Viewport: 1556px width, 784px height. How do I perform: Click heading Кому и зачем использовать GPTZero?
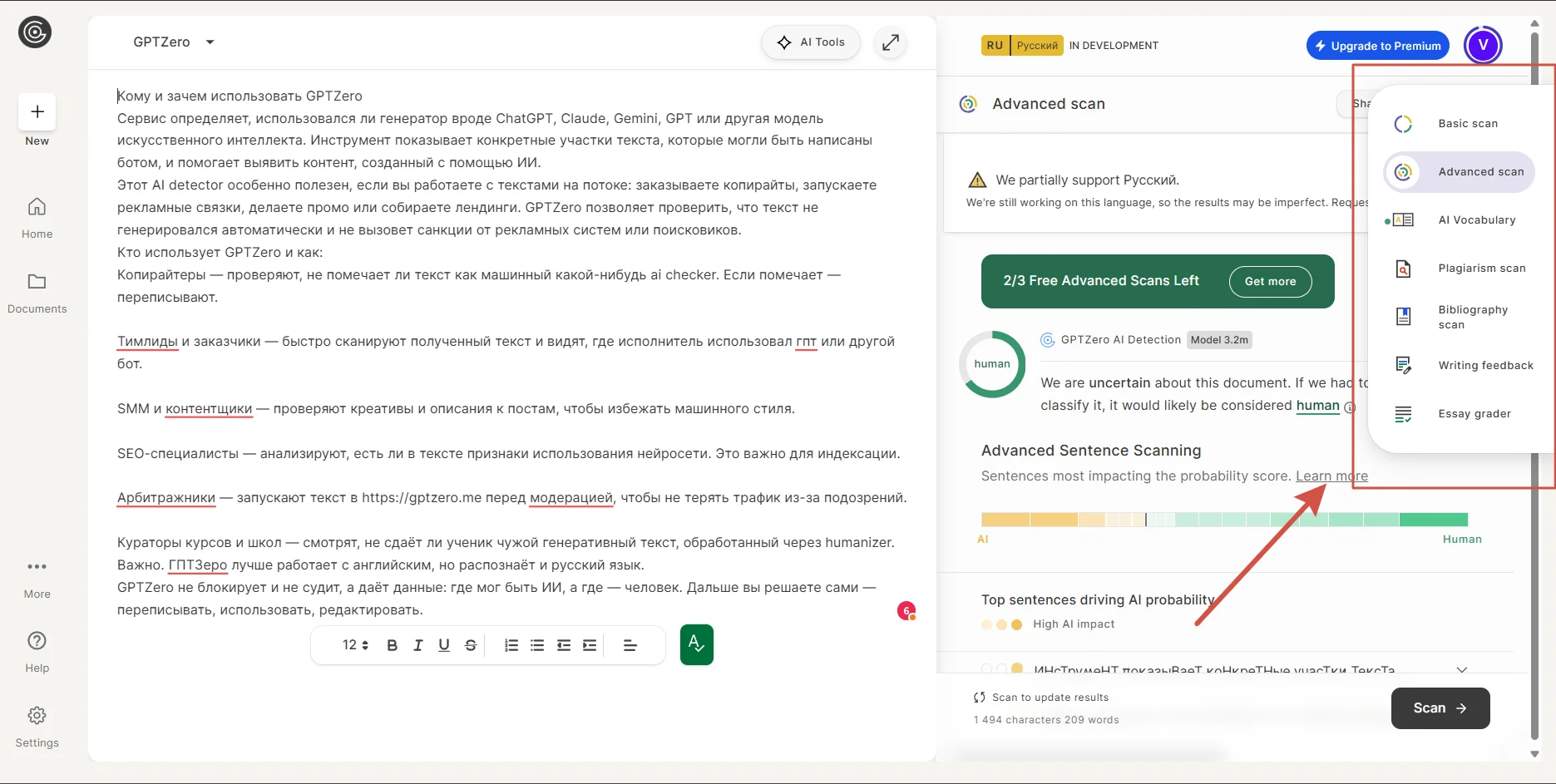click(240, 96)
